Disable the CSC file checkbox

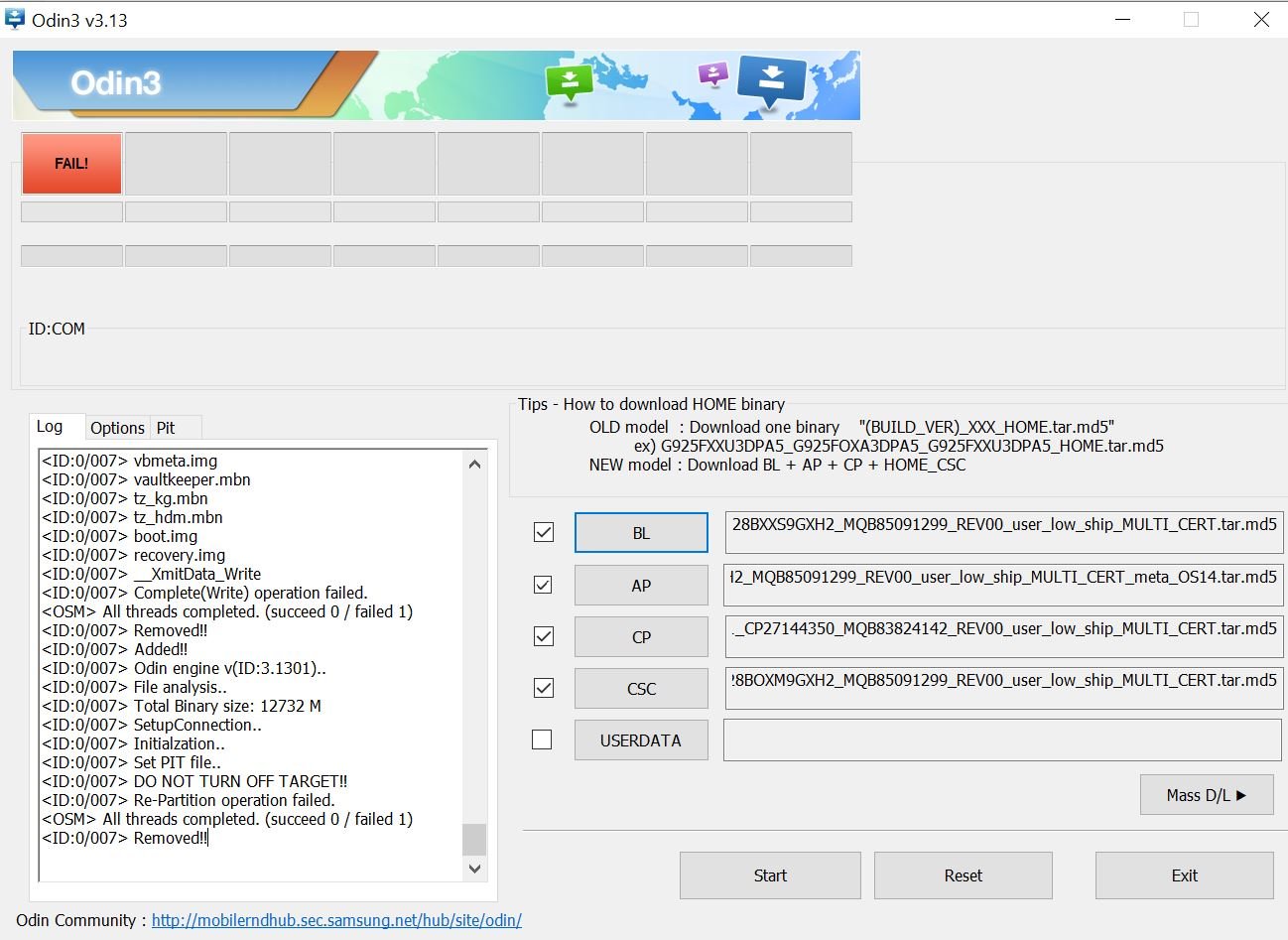(x=544, y=688)
